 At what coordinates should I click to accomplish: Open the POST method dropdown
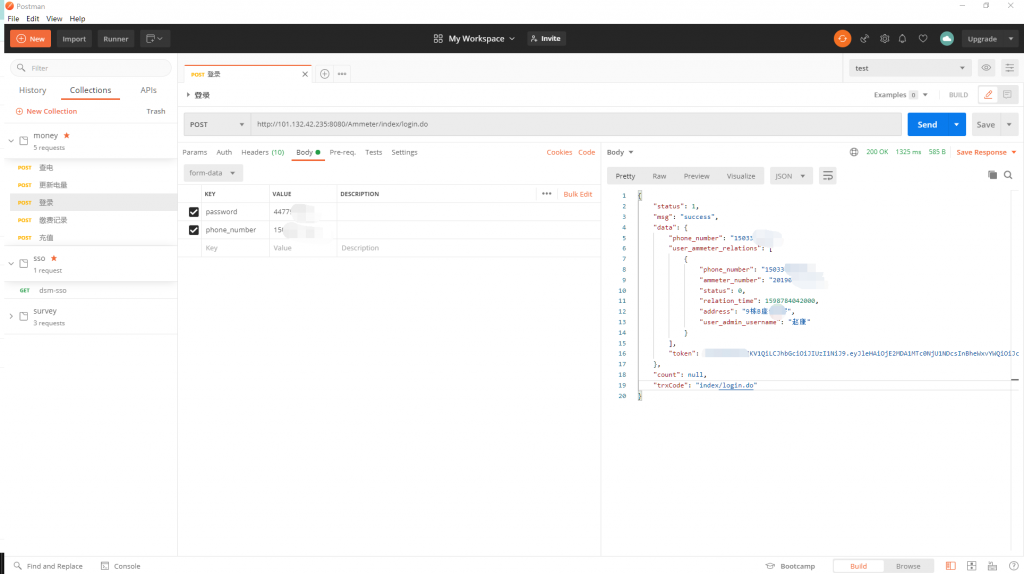(217, 125)
